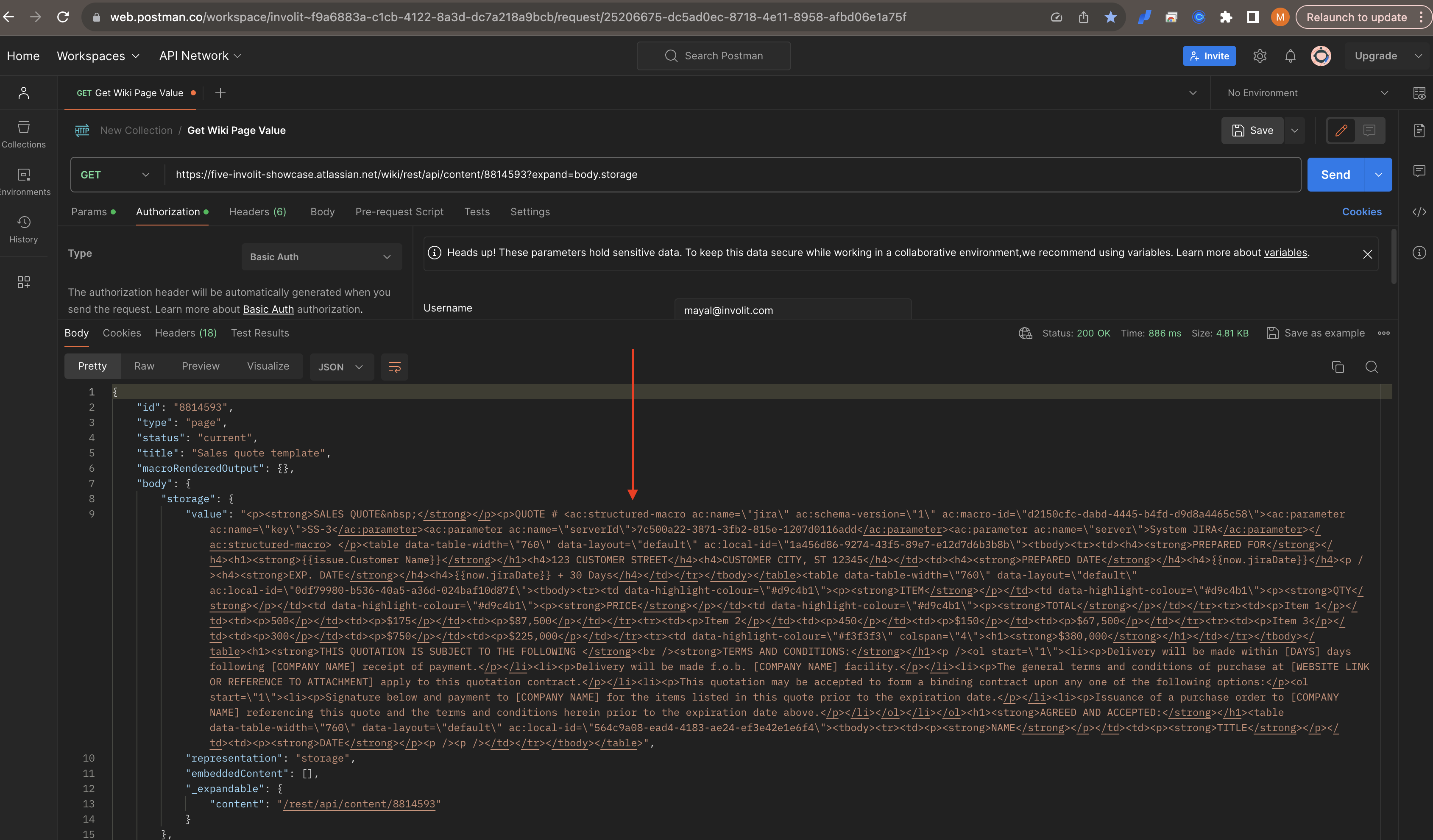Select the Visualize response view
Screen dimensions: 1433x840
click(x=268, y=366)
